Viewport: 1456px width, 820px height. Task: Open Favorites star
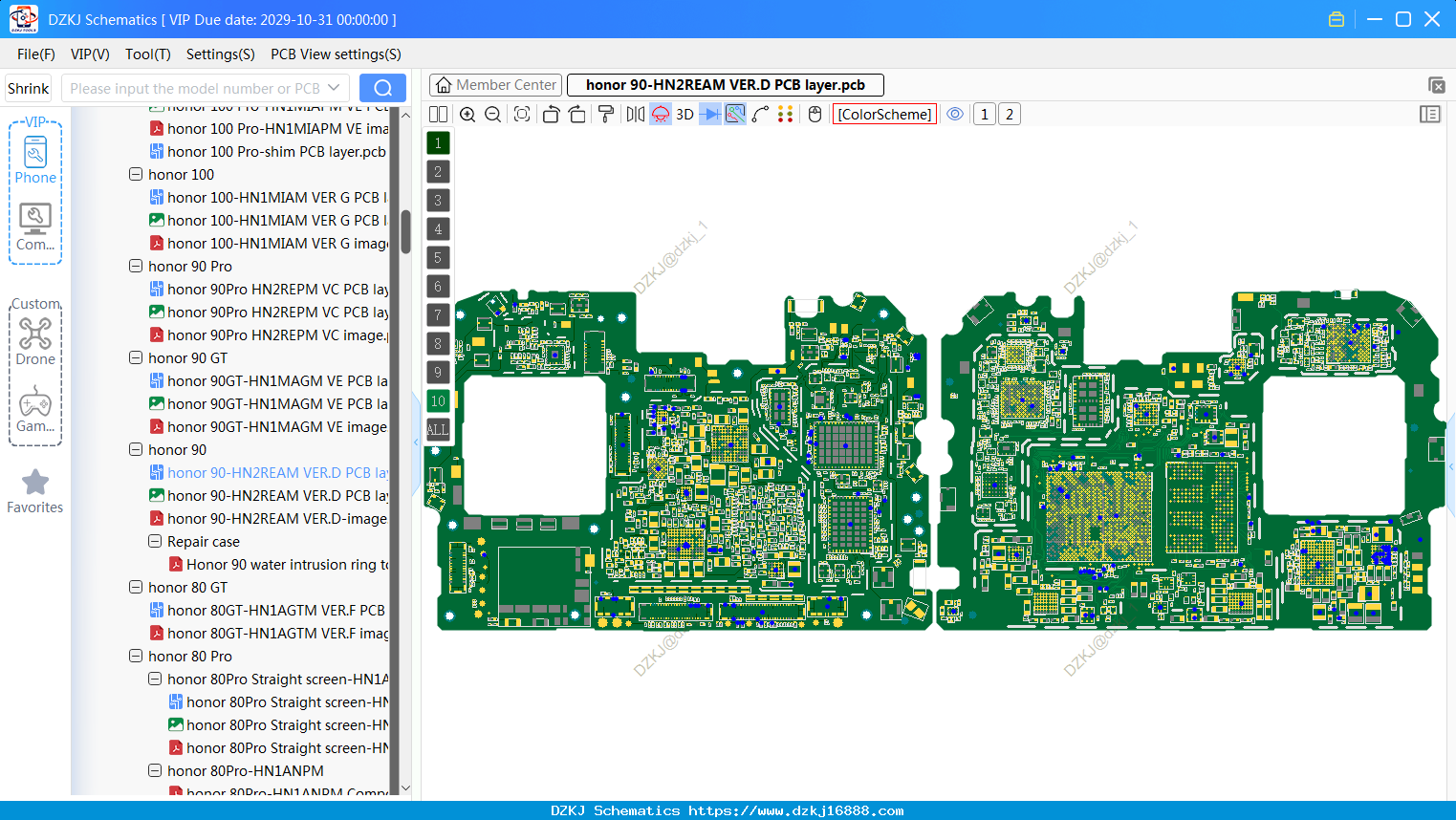tap(35, 491)
